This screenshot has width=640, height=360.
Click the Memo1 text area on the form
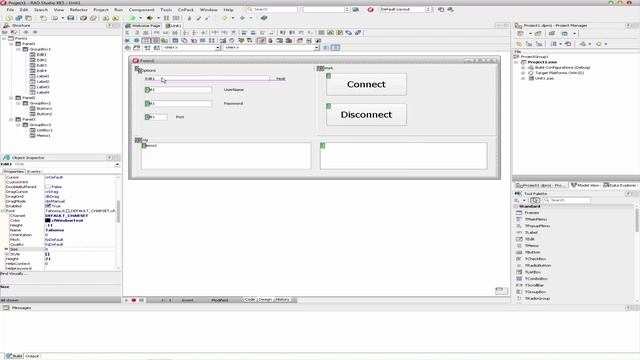point(226,156)
